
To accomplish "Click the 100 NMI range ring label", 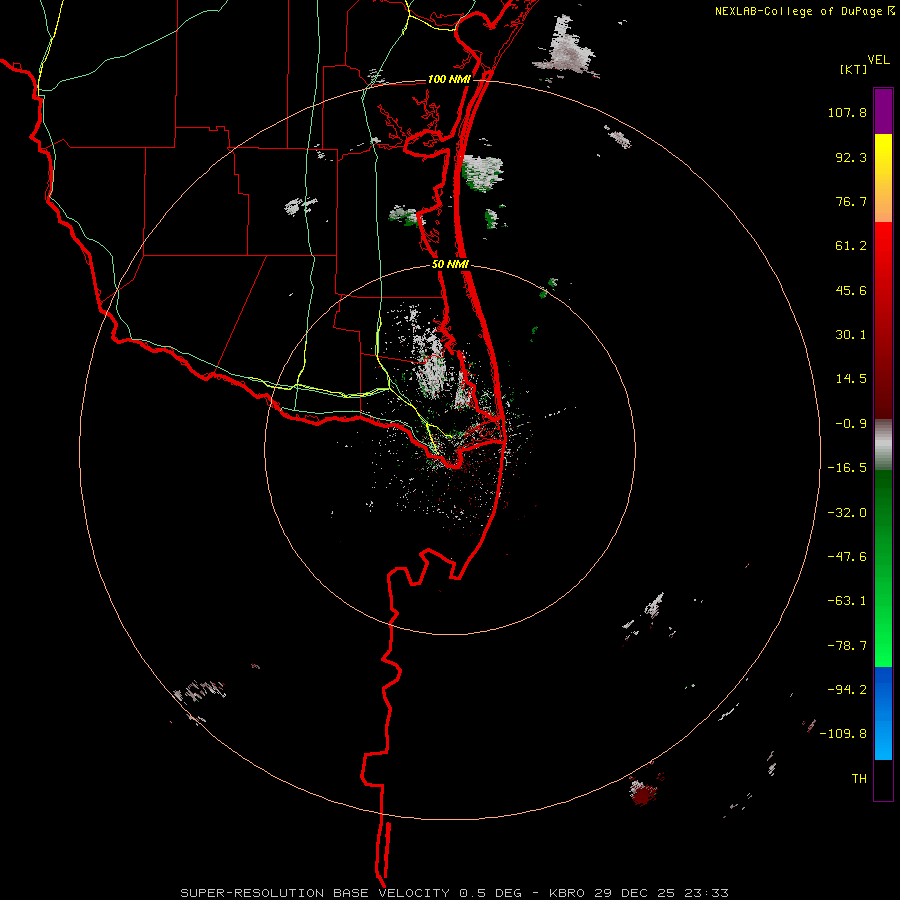I will (449, 79).
